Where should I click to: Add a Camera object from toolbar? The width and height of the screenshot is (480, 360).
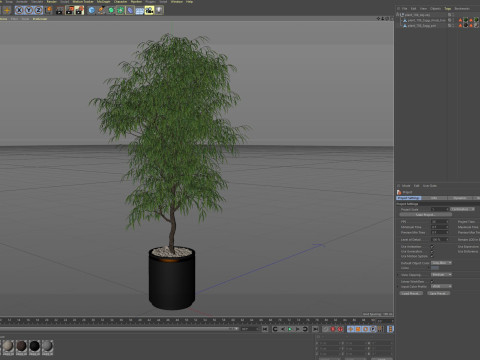point(149,10)
